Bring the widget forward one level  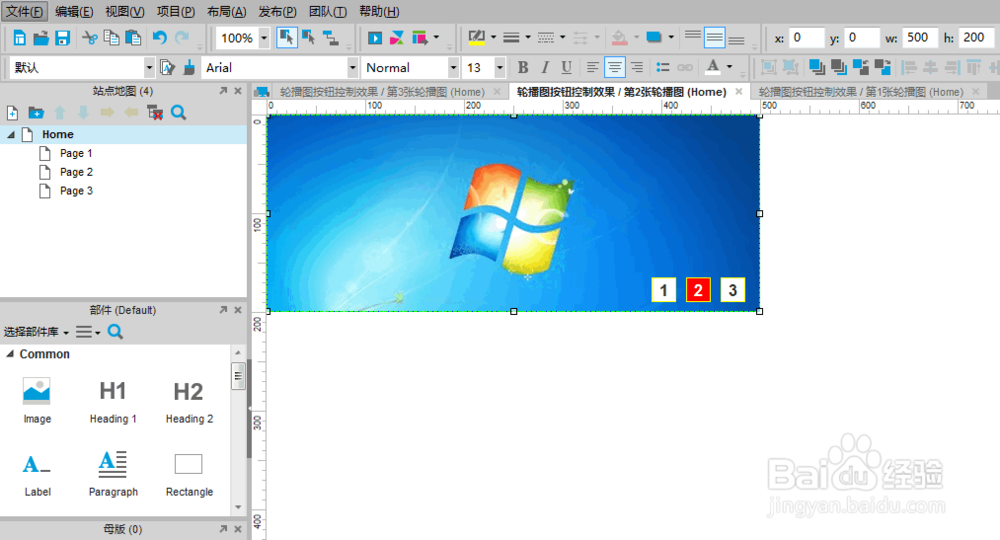point(860,67)
